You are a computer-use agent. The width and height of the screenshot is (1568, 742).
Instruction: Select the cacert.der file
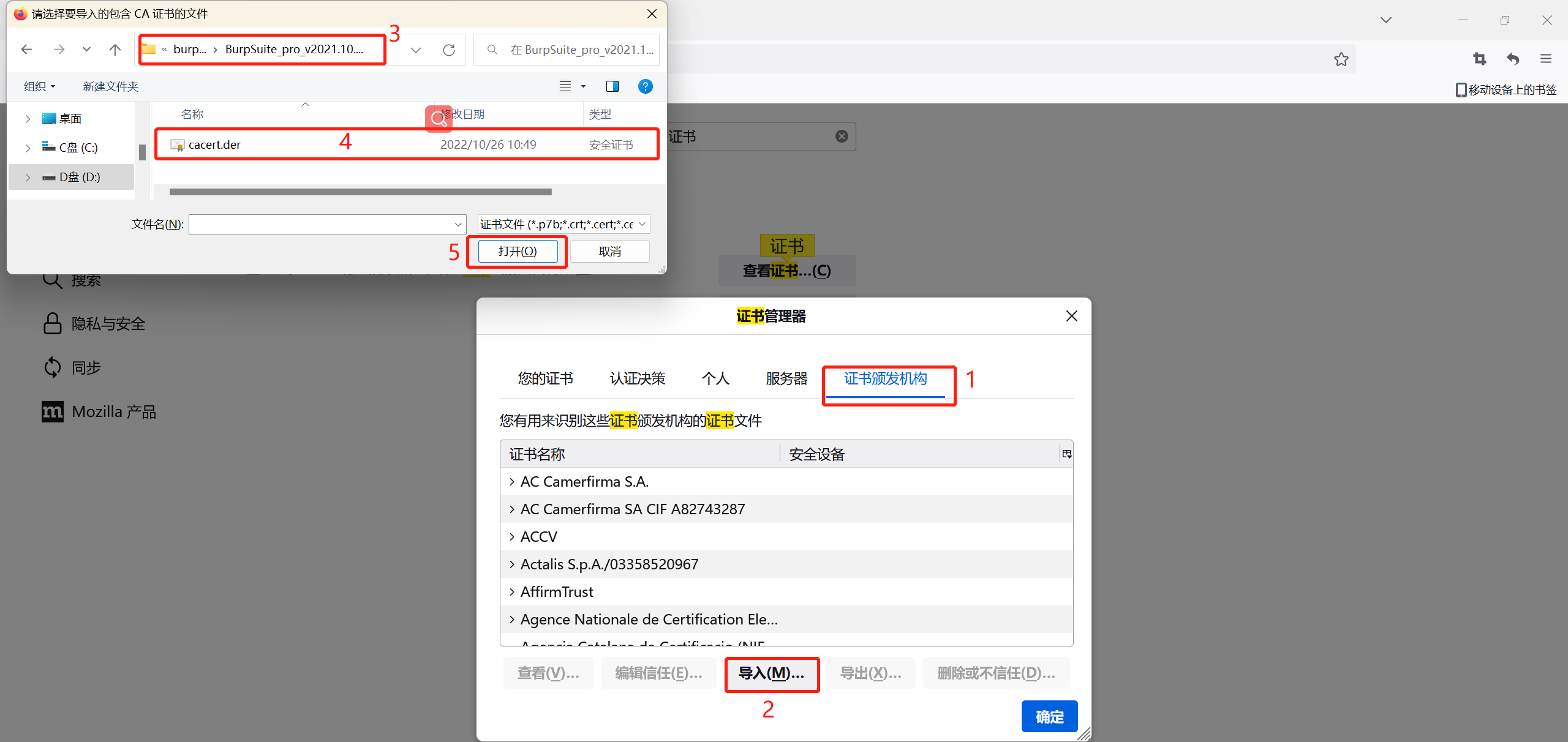(x=214, y=144)
